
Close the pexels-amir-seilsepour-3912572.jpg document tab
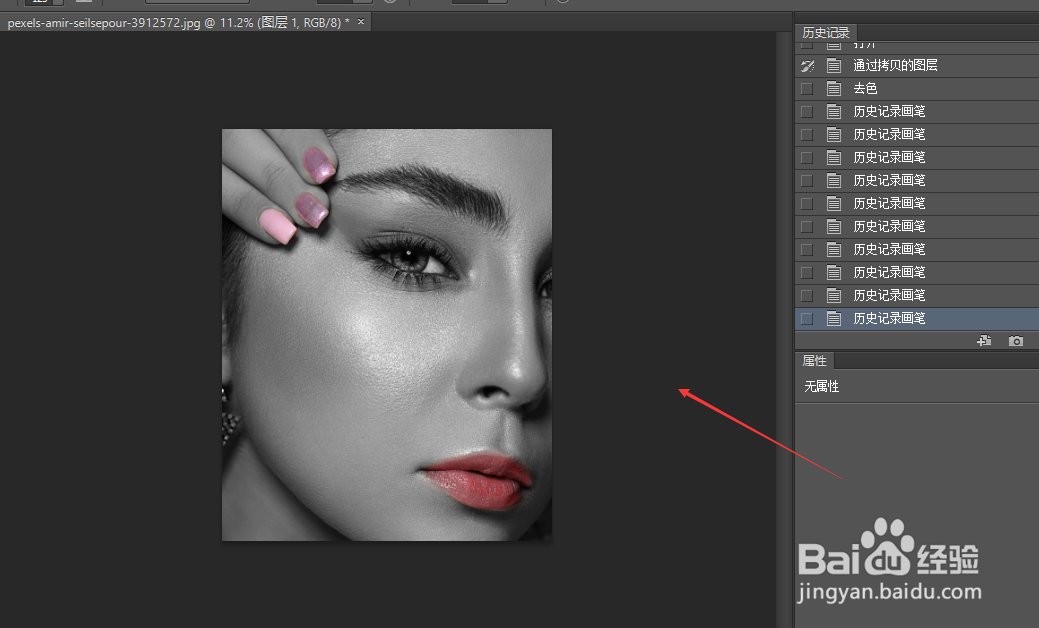point(361,22)
